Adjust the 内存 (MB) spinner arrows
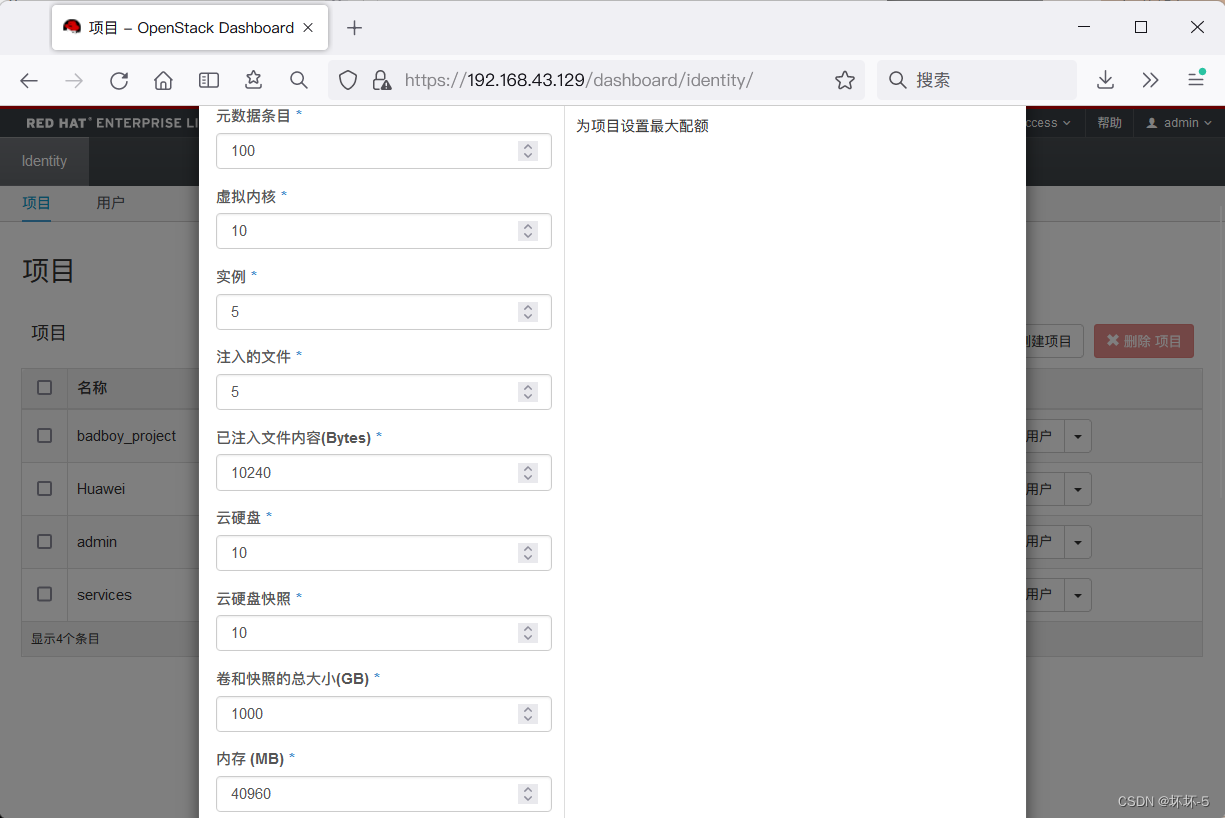Viewport: 1225px width, 818px height. point(528,794)
